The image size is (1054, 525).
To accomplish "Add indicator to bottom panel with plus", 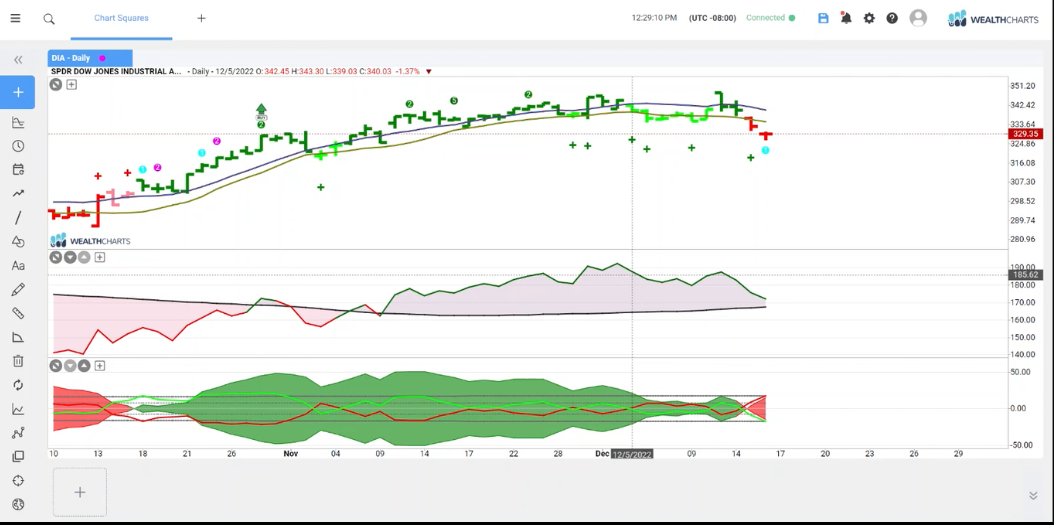I will click(99, 366).
